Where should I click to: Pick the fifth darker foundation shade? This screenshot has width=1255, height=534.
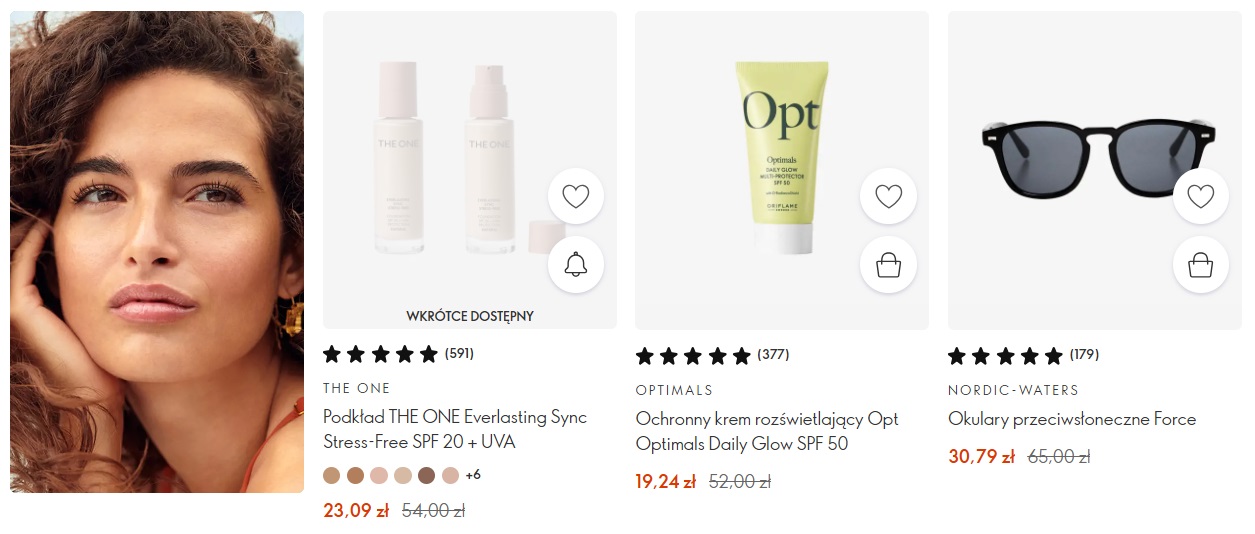tap(426, 475)
